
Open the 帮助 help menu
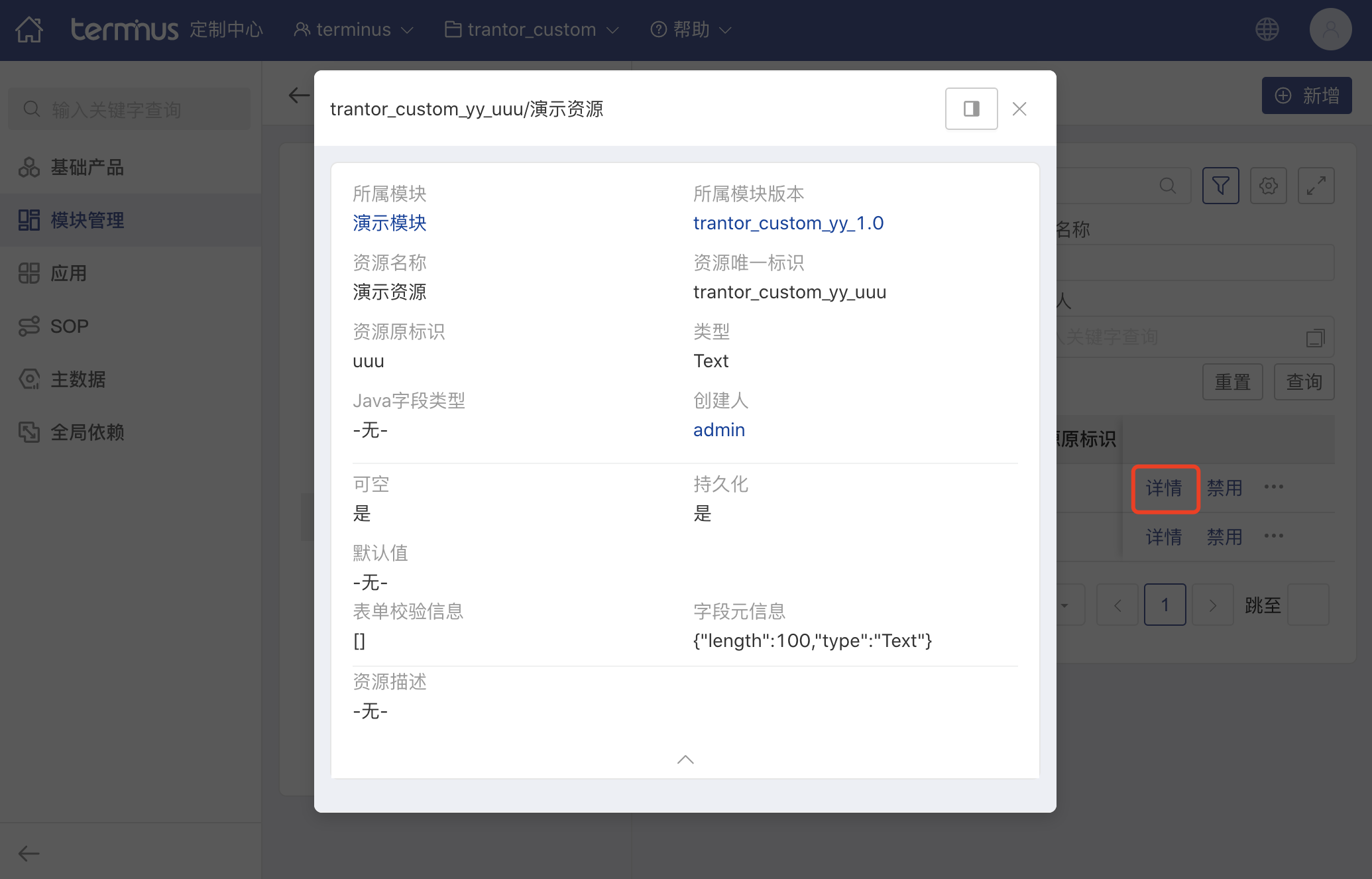coord(691,30)
